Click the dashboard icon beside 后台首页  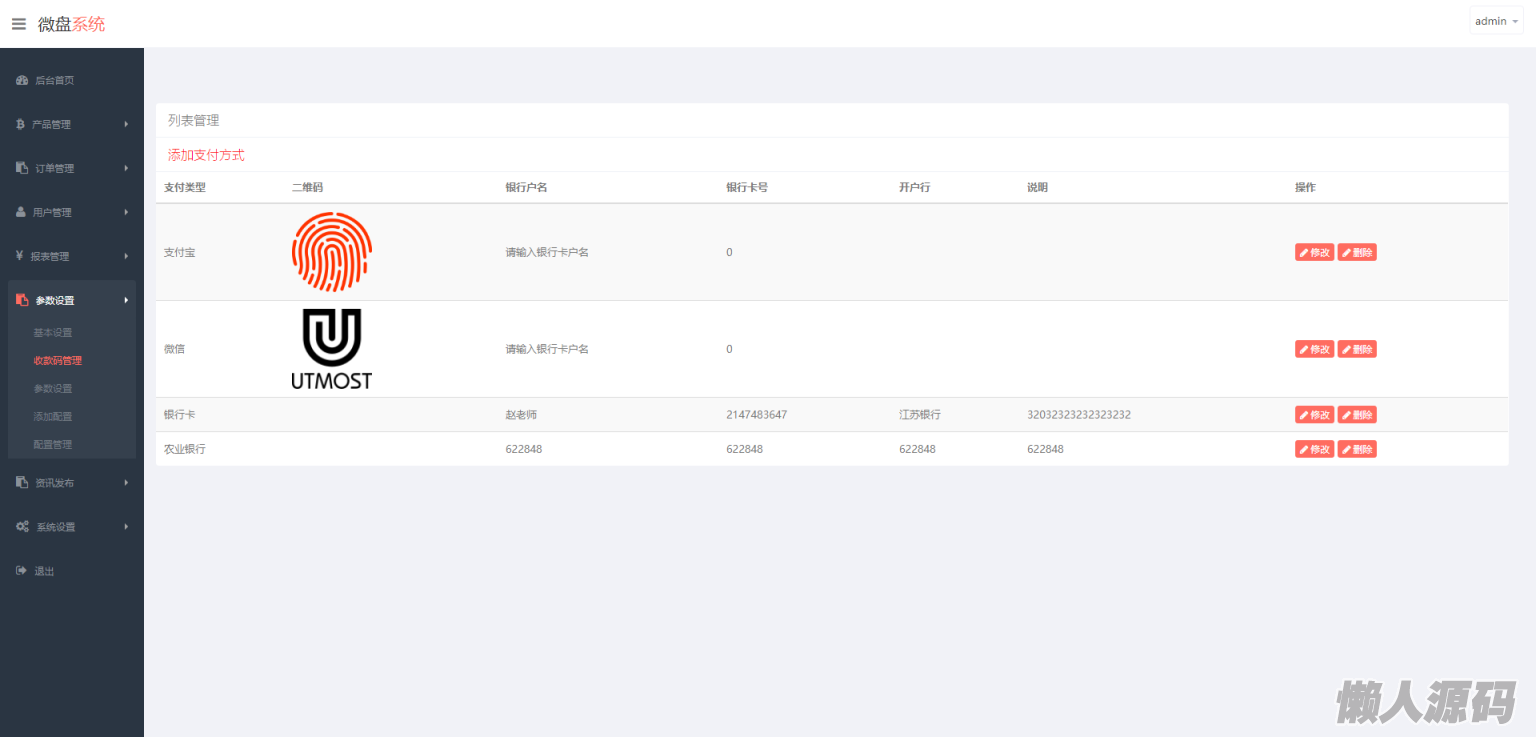tap(22, 80)
